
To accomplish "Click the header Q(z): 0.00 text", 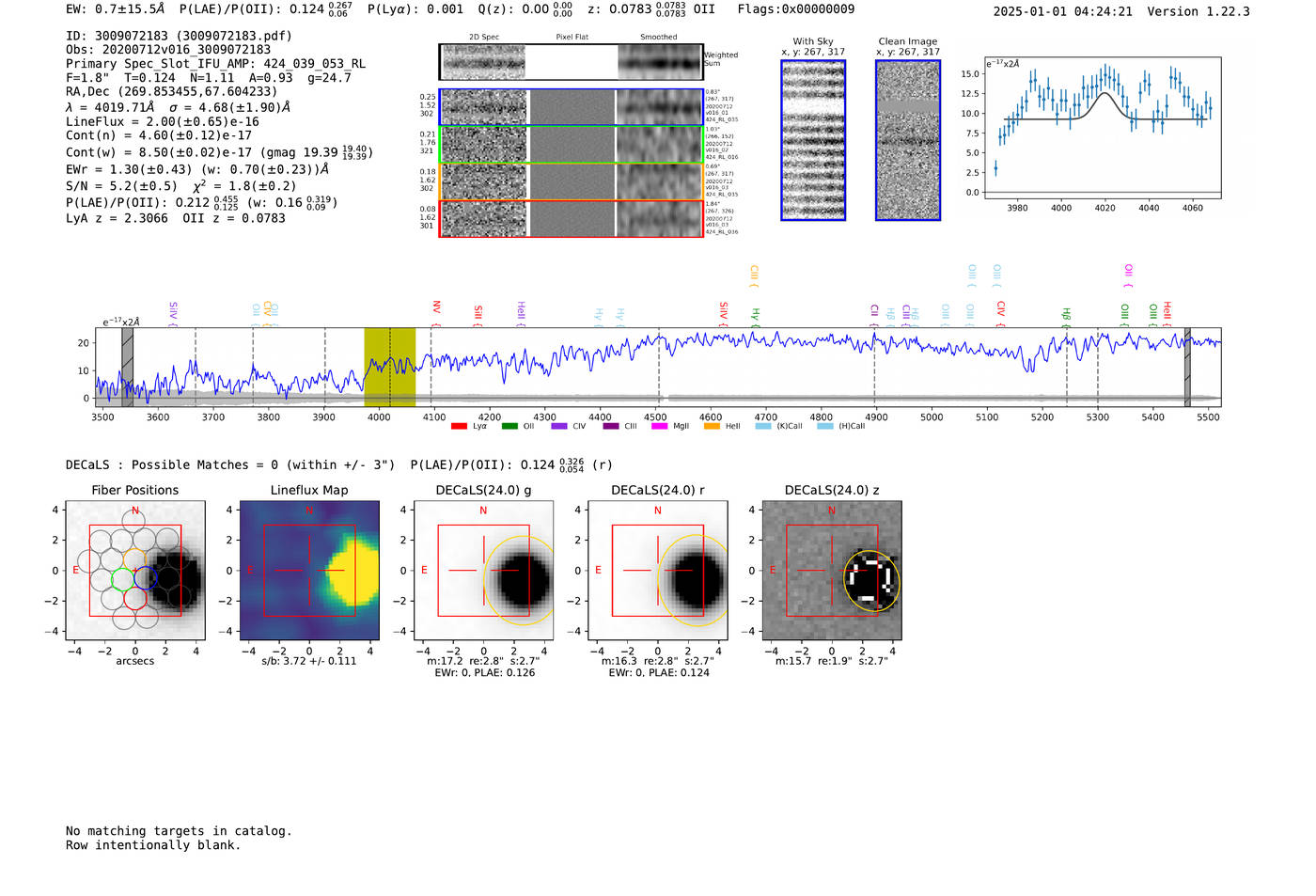I will [525, 9].
